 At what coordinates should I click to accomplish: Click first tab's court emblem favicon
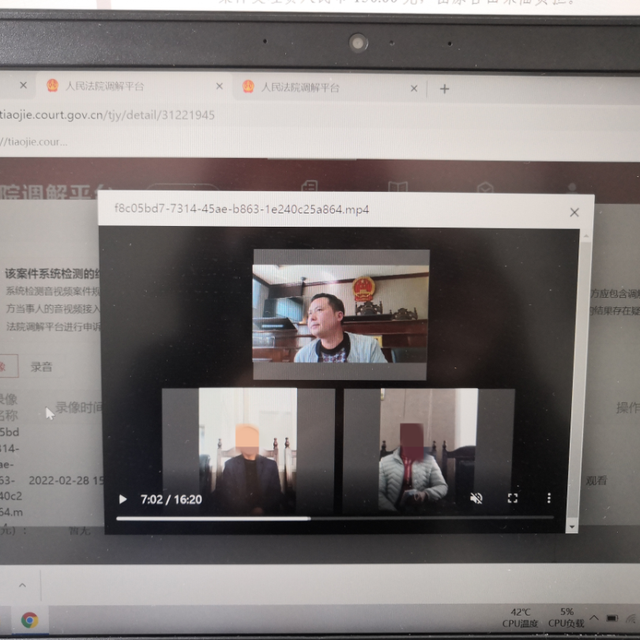tap(52, 86)
